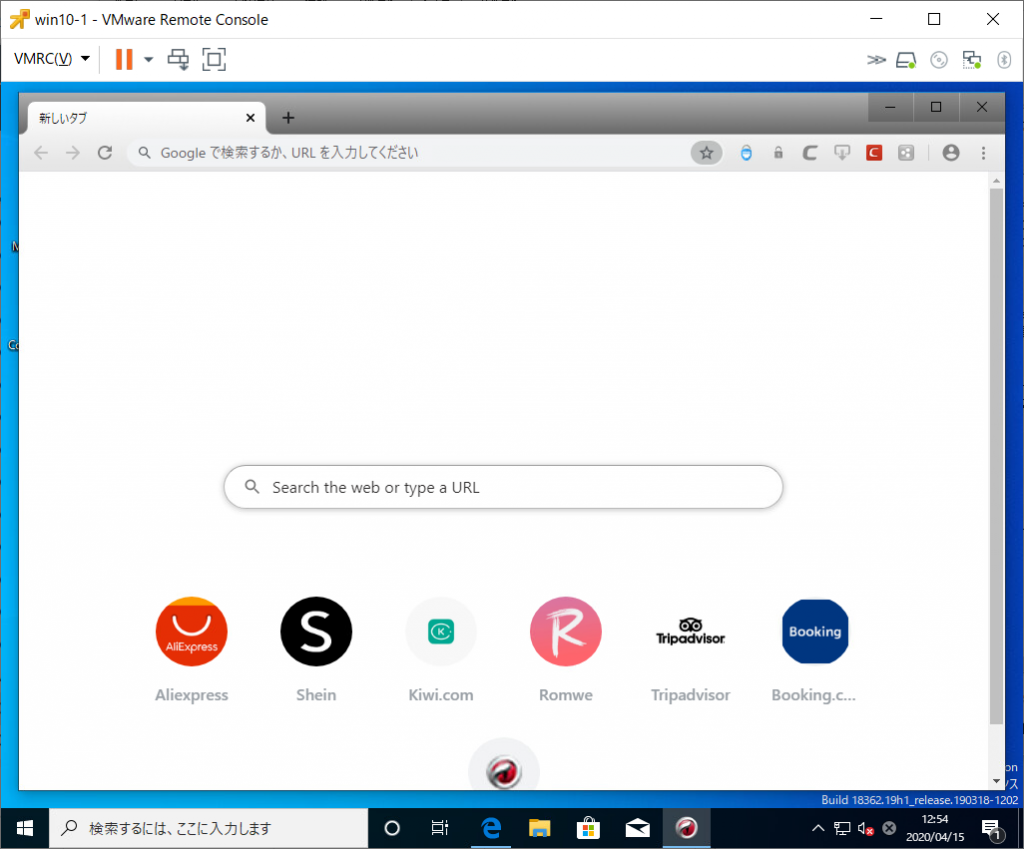Viewport: 1024px width, 849px height.
Task: Close the 新しいタブ tab
Action: click(x=250, y=118)
